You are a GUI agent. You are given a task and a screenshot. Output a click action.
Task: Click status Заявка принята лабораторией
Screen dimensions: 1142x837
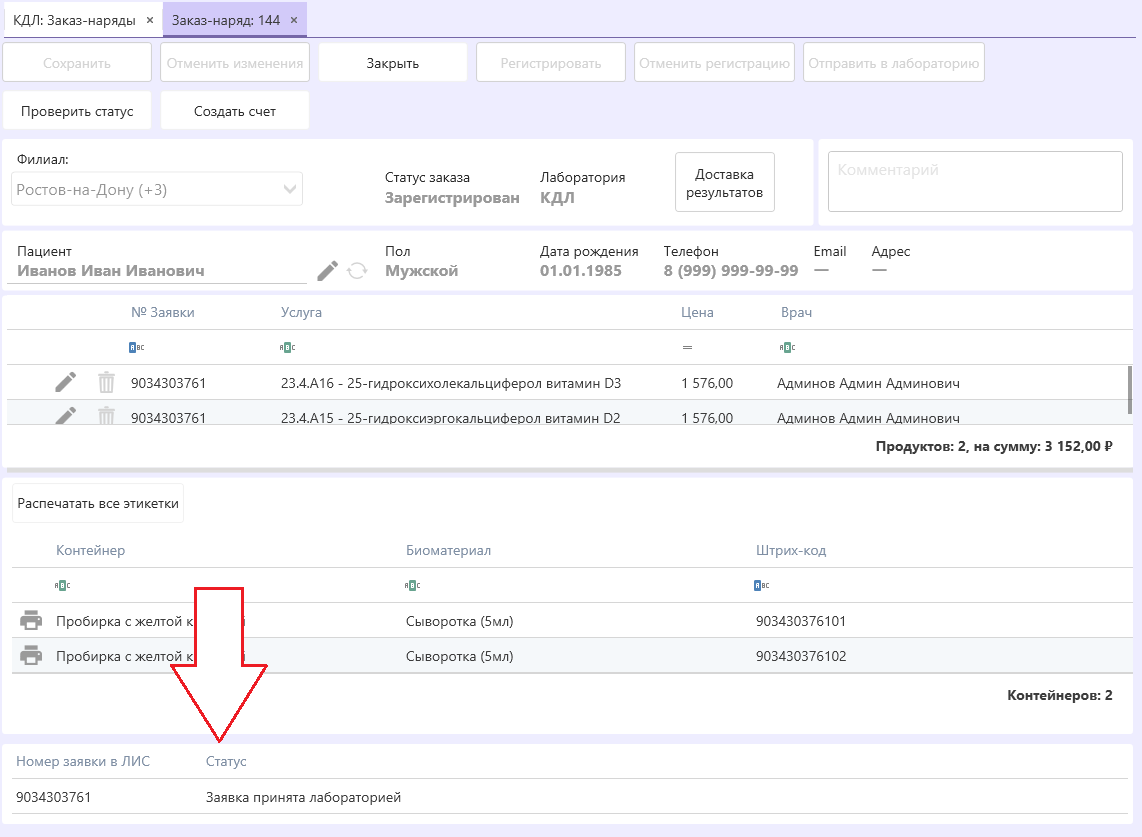303,797
